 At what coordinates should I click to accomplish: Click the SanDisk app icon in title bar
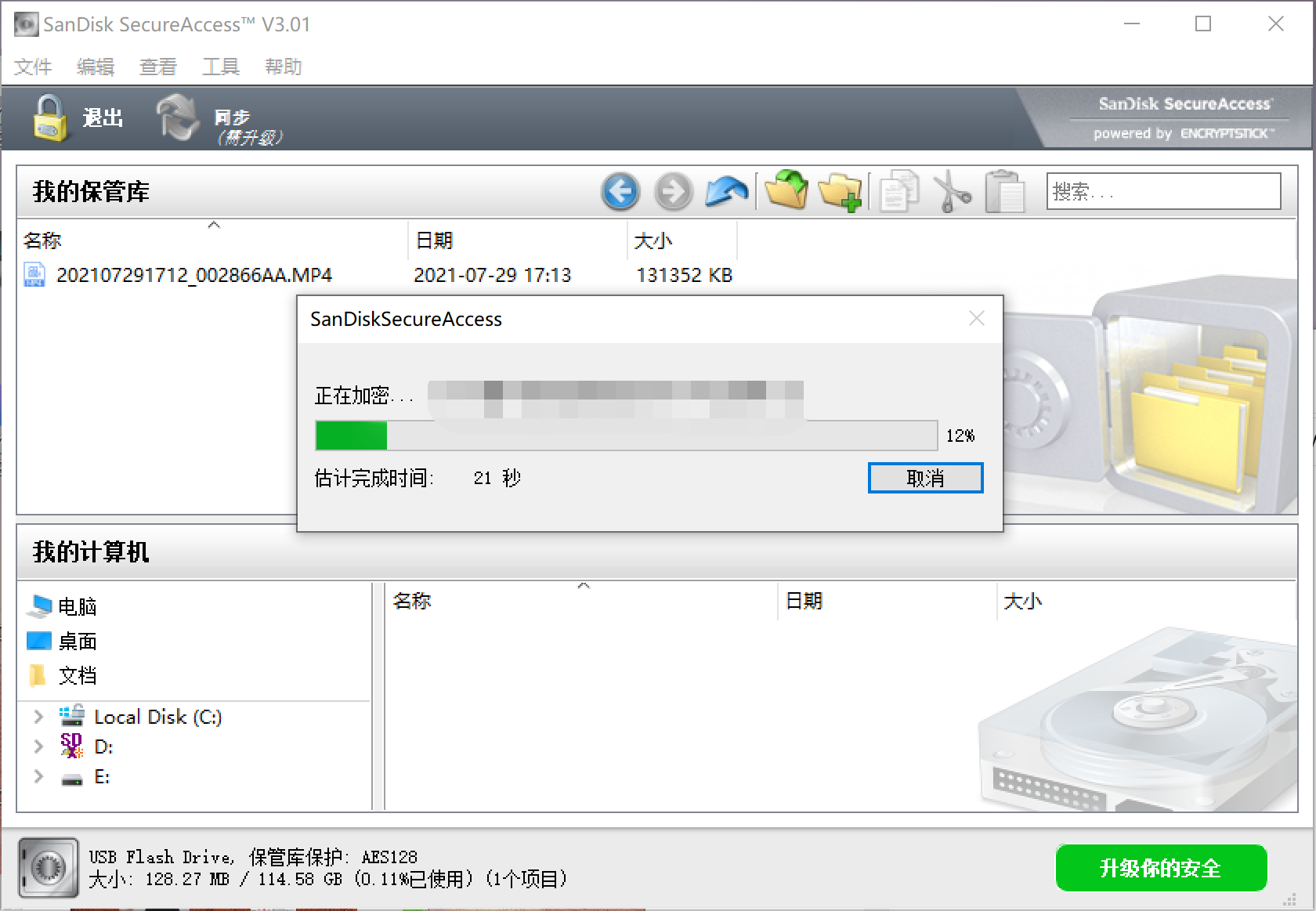pos(26,24)
